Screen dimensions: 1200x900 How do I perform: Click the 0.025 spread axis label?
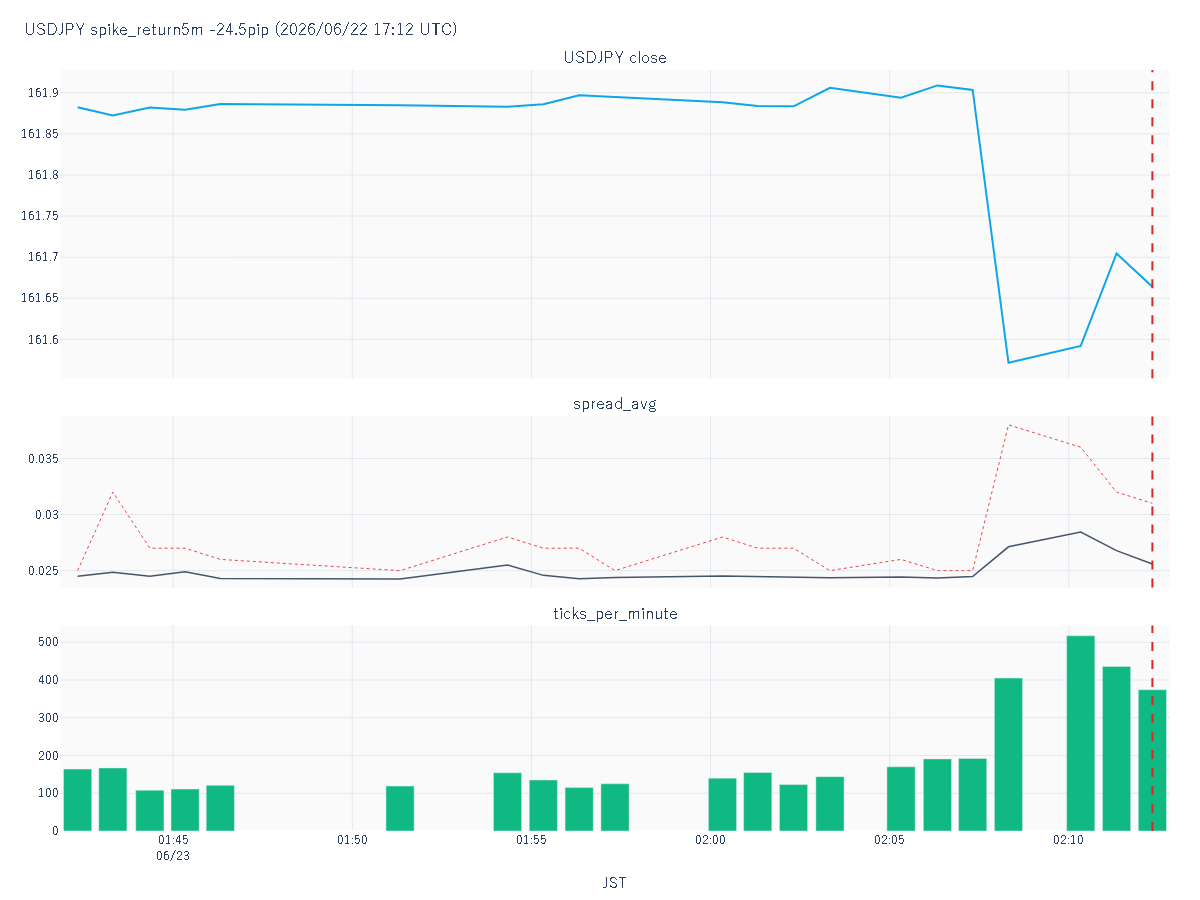(x=42, y=571)
